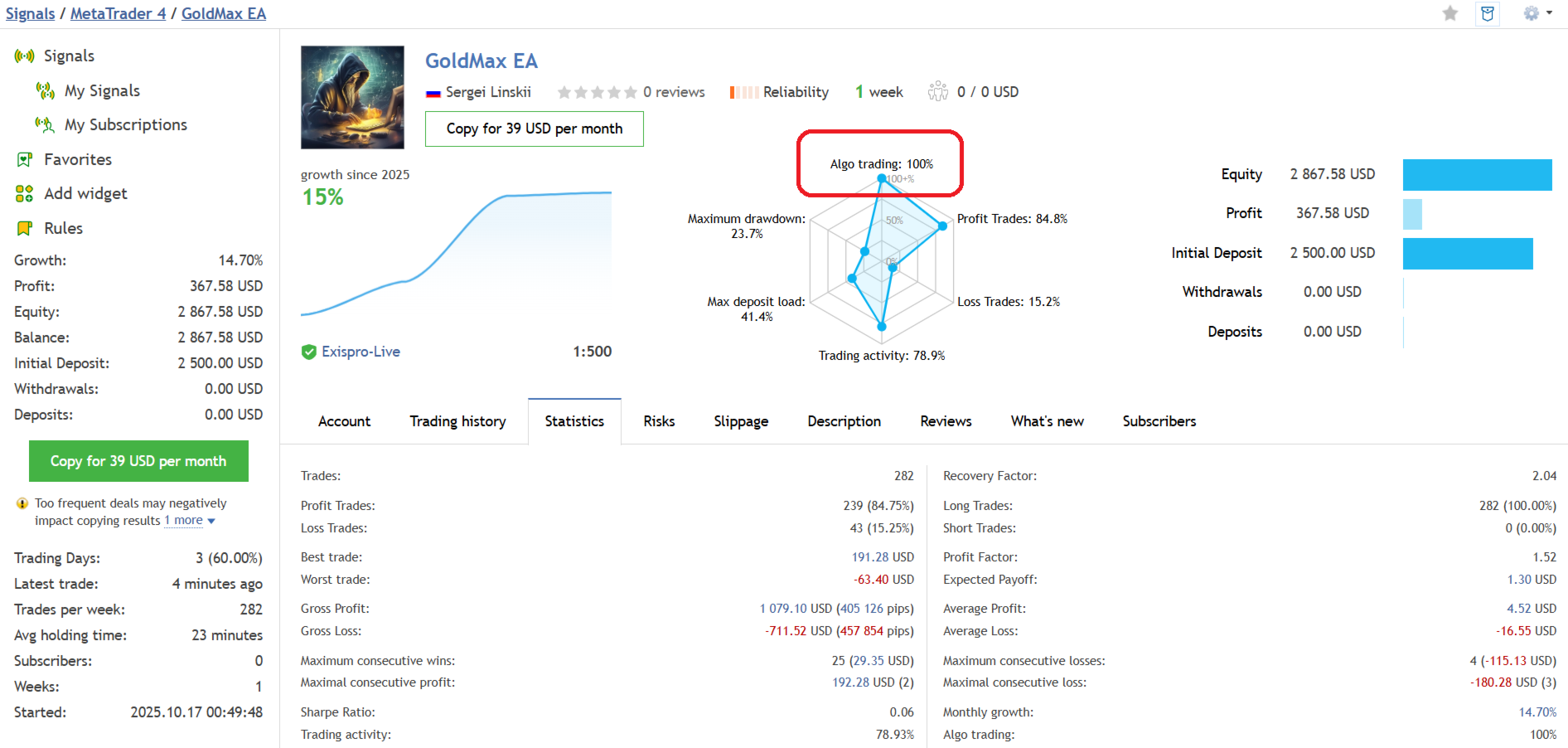
Task: Click the 'Max deposit load: 41.4%' label
Action: pyautogui.click(x=756, y=309)
